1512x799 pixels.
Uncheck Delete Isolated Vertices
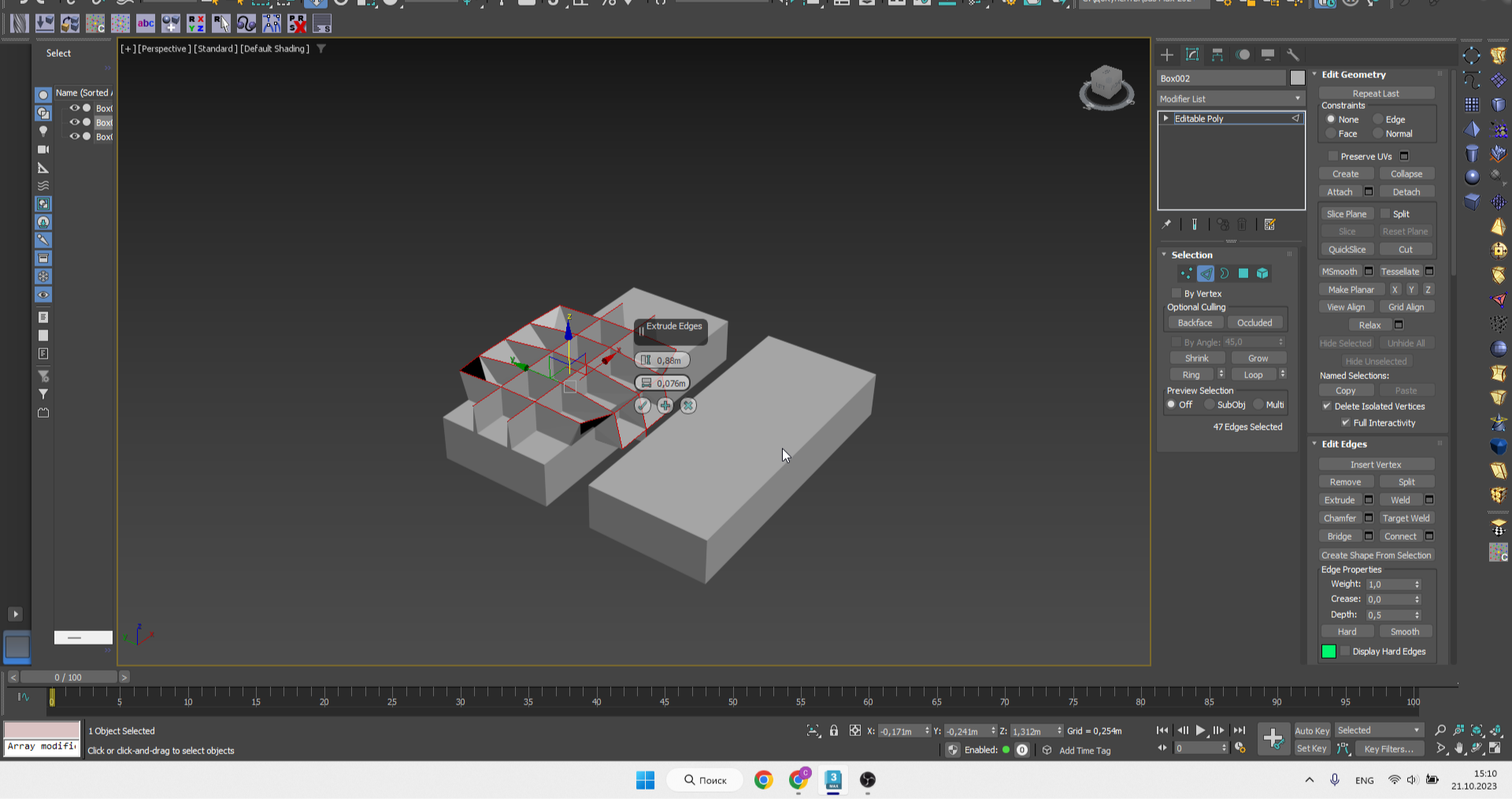click(1327, 406)
